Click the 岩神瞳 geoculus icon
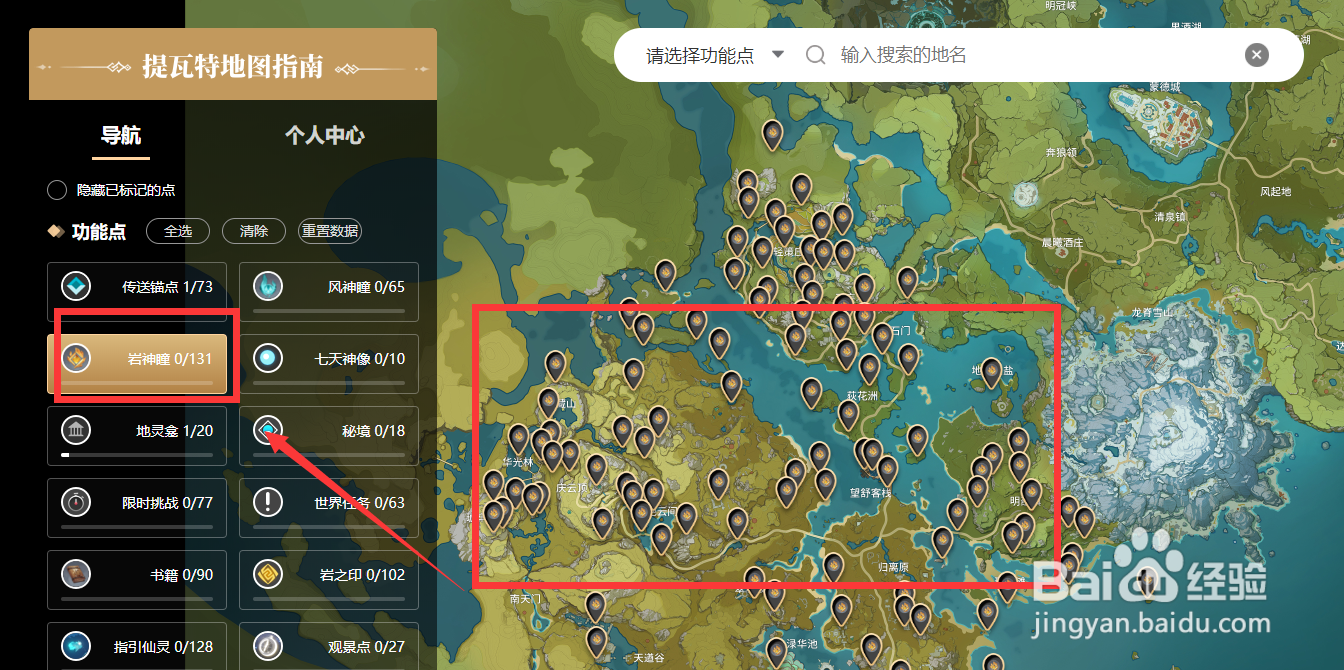 pos(76,358)
